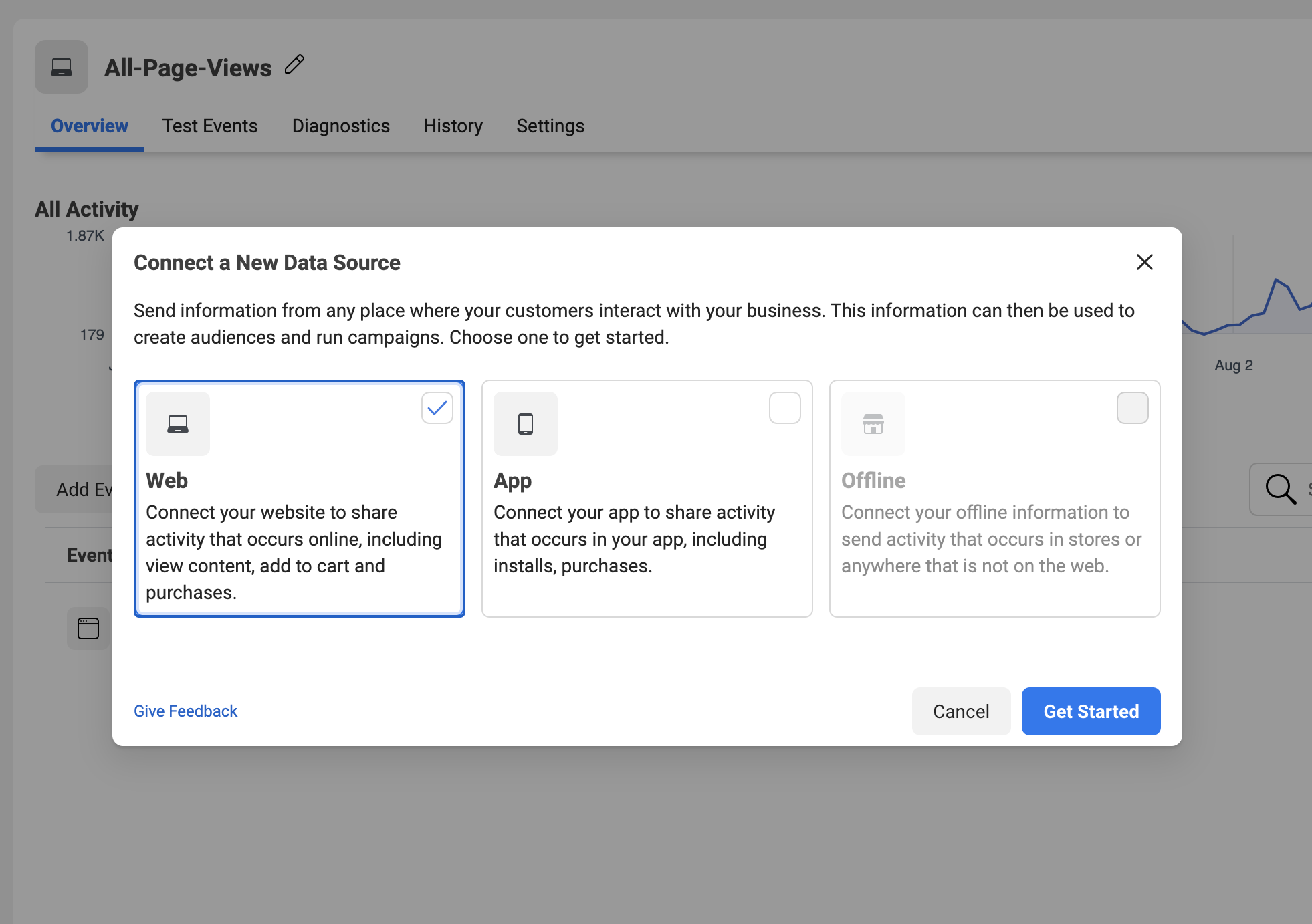
Task: Click the pencil edit icon beside All-Page-Views
Action: point(294,65)
